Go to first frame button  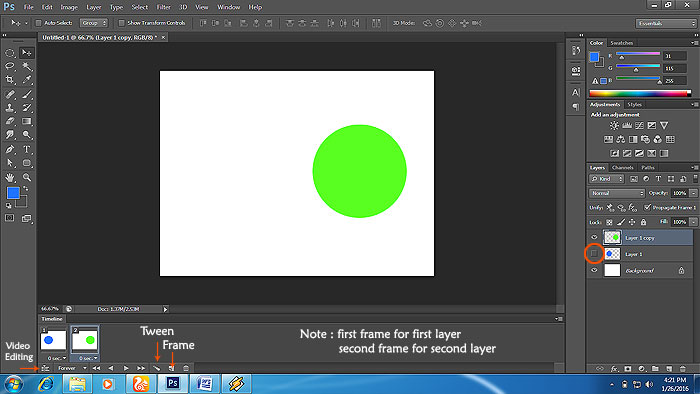pos(96,368)
